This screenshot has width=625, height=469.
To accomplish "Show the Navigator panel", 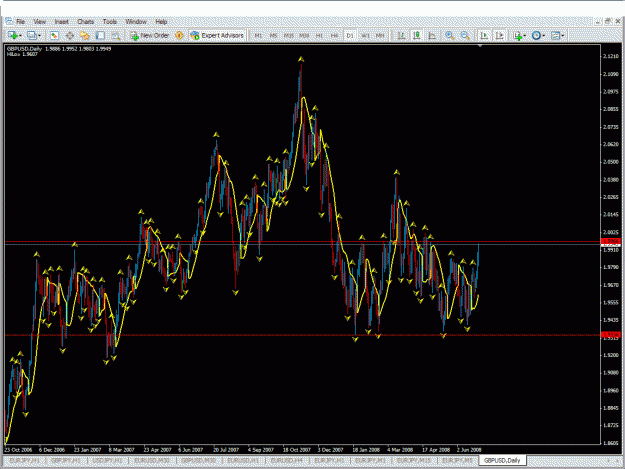I will (x=85, y=35).
